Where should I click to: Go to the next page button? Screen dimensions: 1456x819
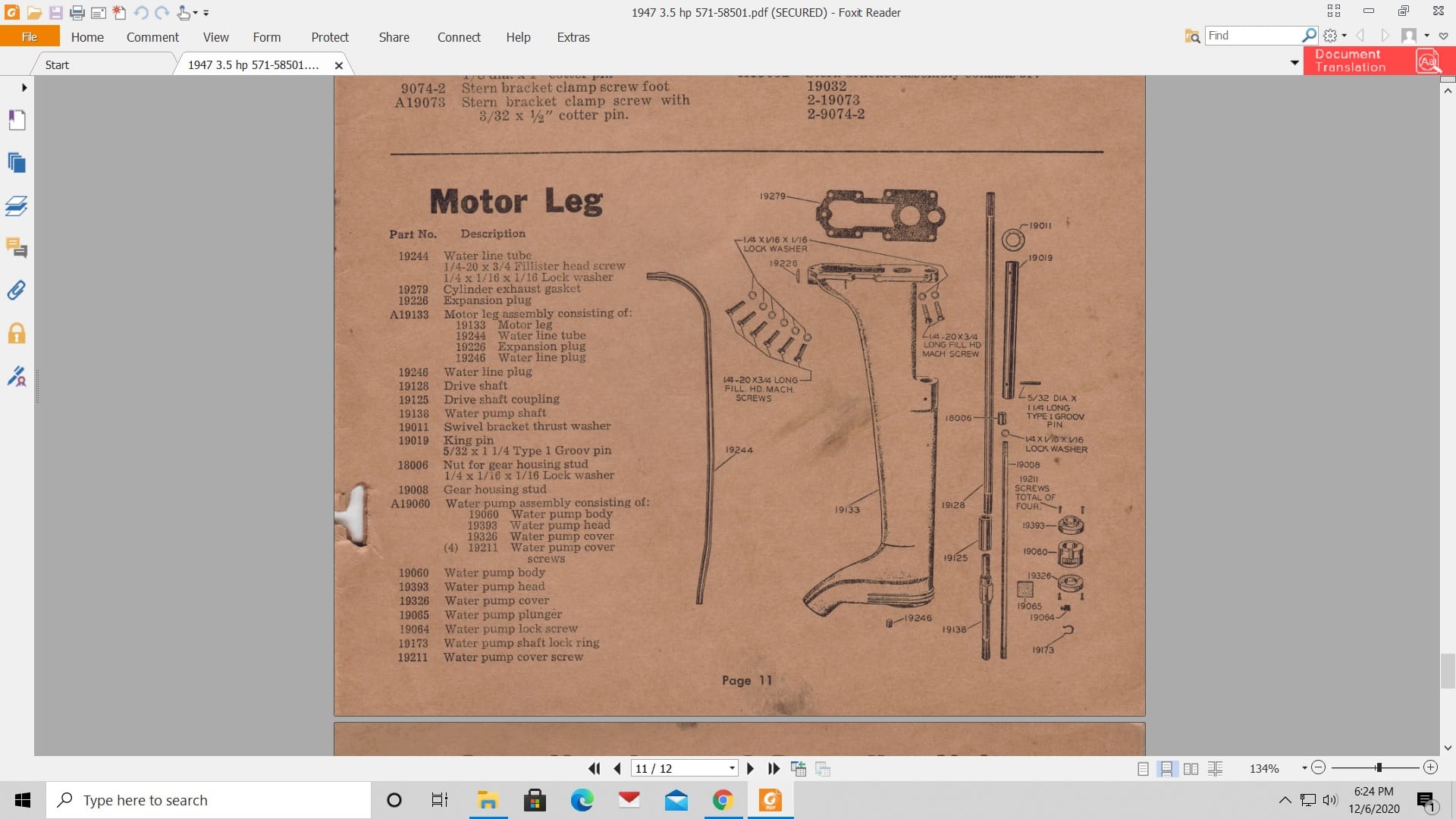point(751,768)
